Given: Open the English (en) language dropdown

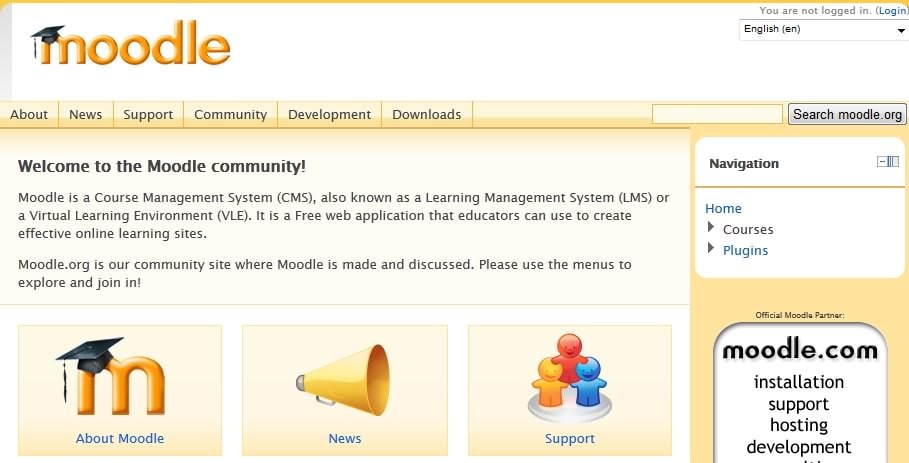Looking at the screenshot, I should 824,30.
